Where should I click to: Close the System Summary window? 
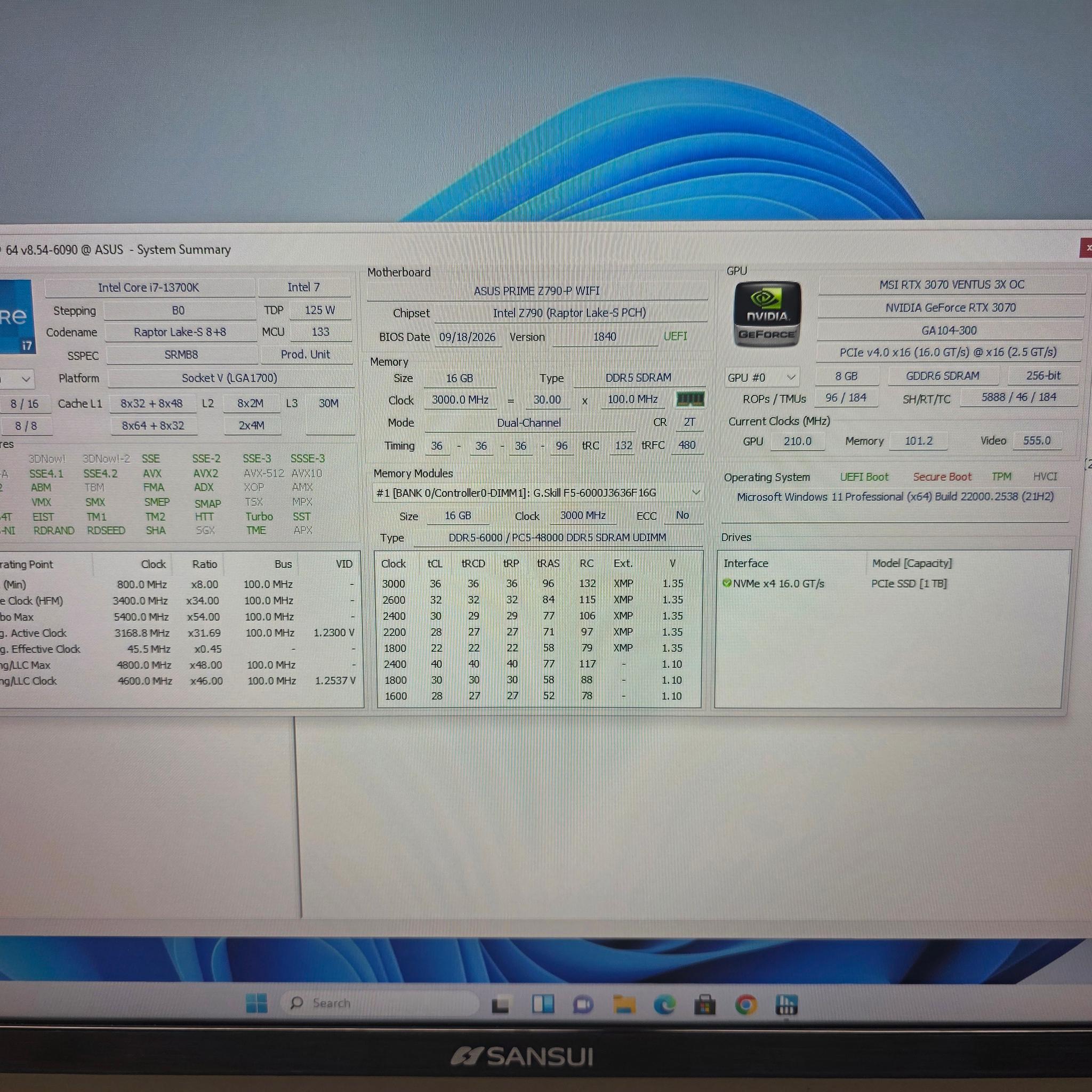click(x=1086, y=247)
